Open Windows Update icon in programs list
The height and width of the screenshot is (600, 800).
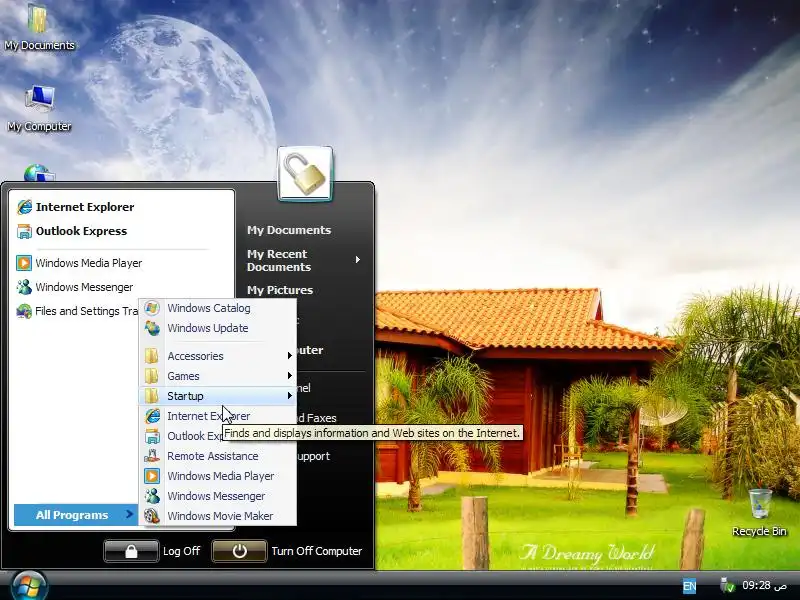[x=152, y=328]
